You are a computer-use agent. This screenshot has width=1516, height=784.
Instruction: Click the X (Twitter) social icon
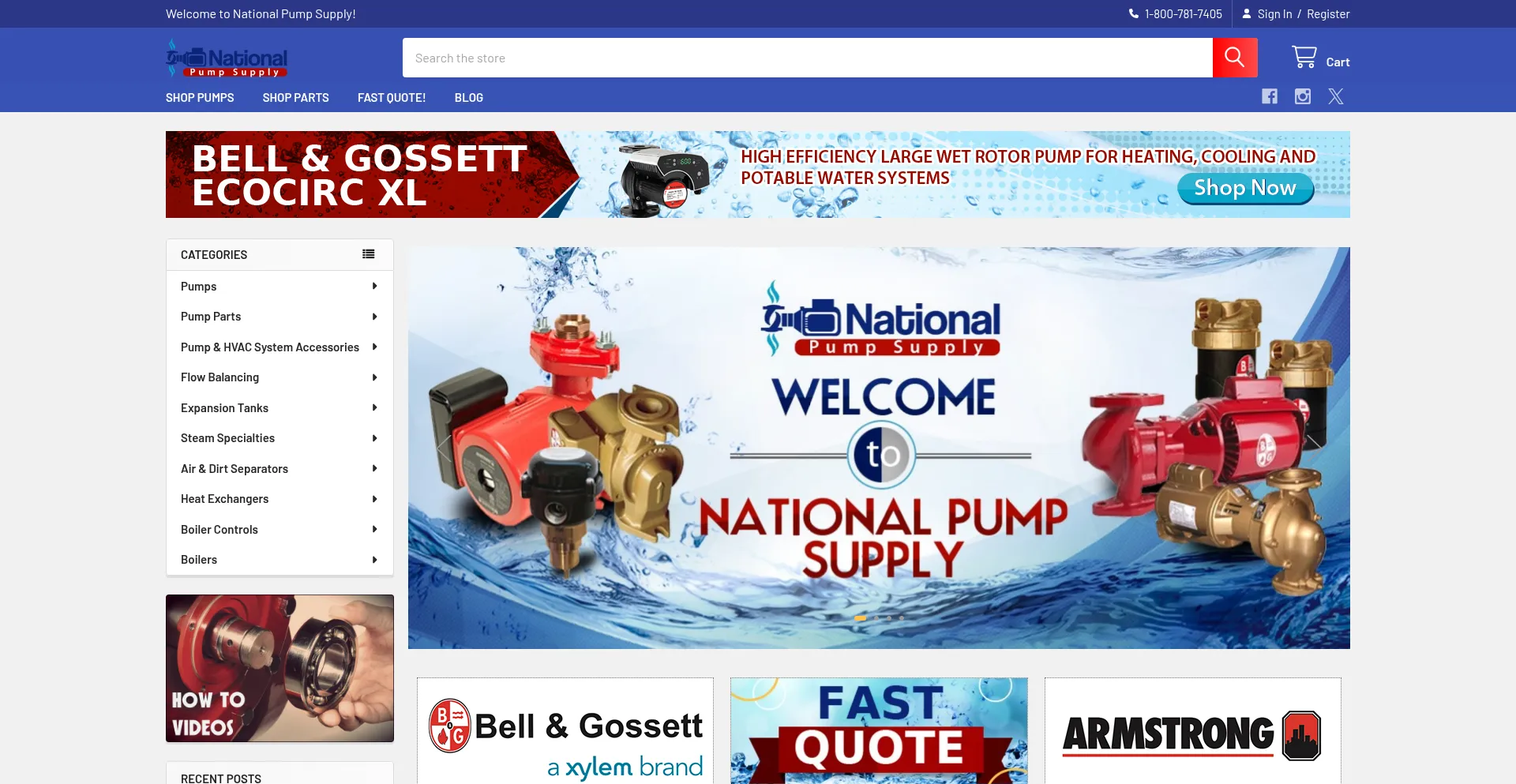click(1336, 96)
